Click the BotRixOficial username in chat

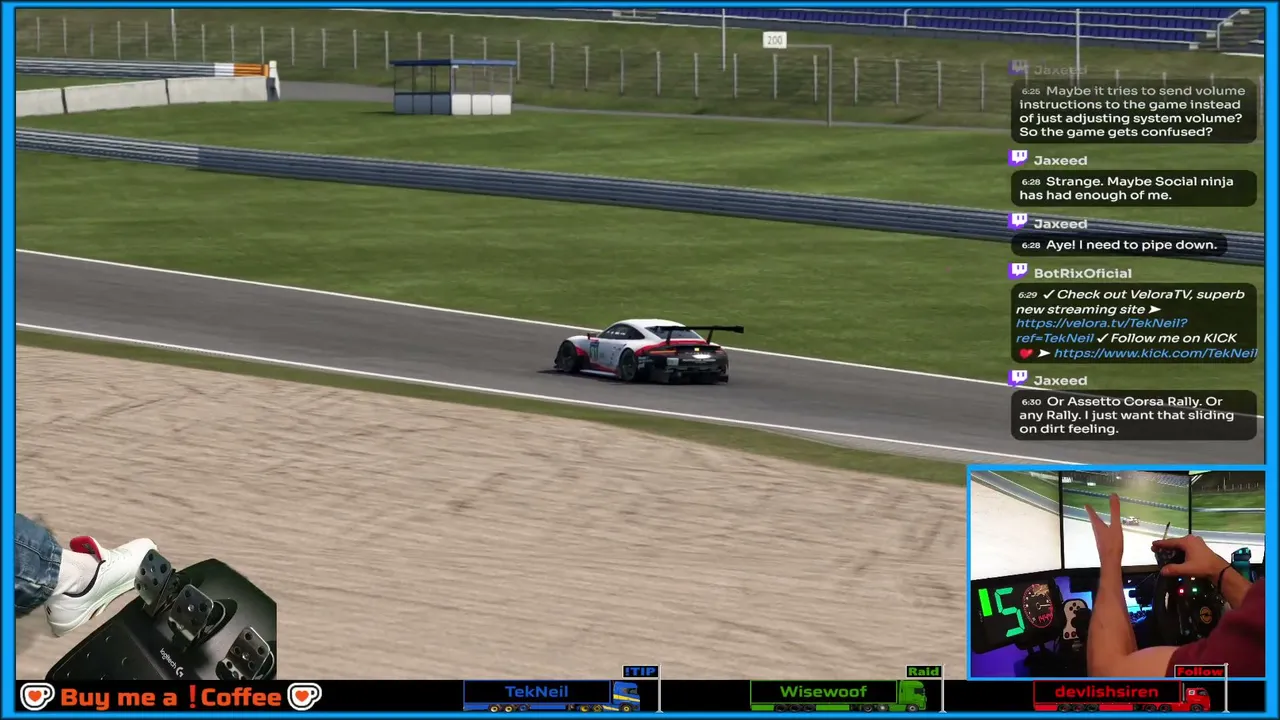coord(1083,273)
